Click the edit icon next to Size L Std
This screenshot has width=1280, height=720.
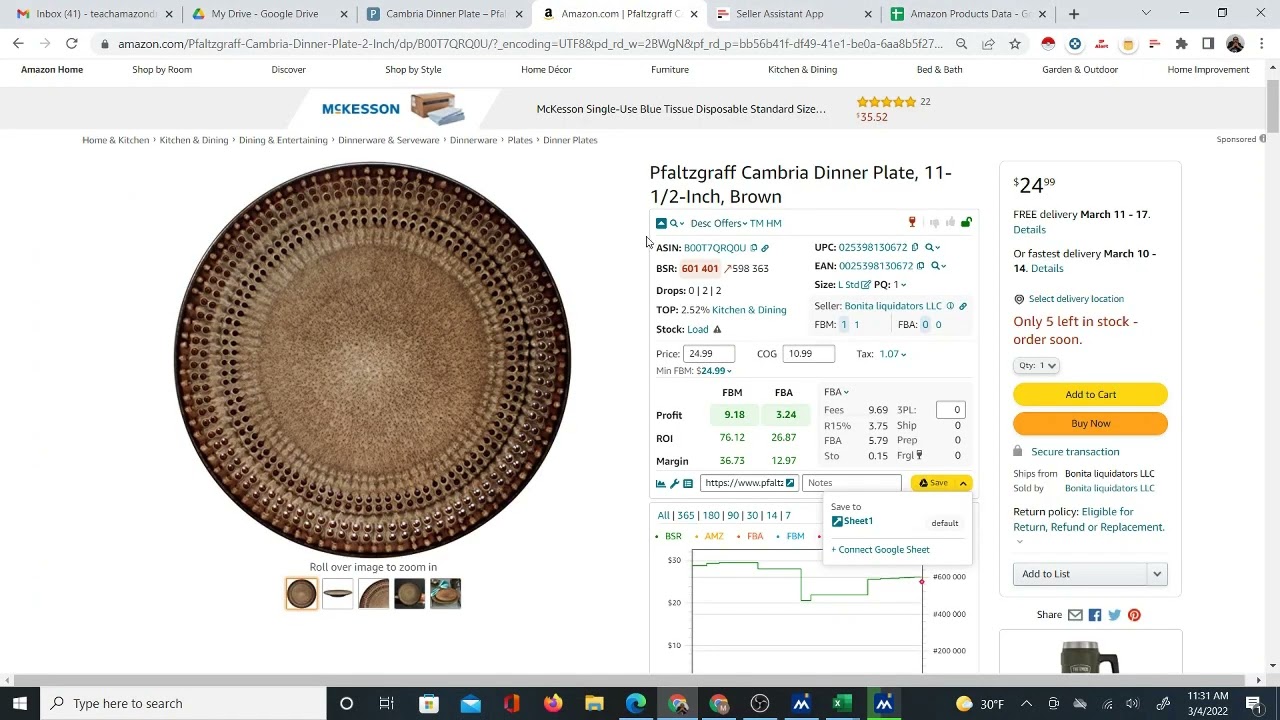point(866,285)
